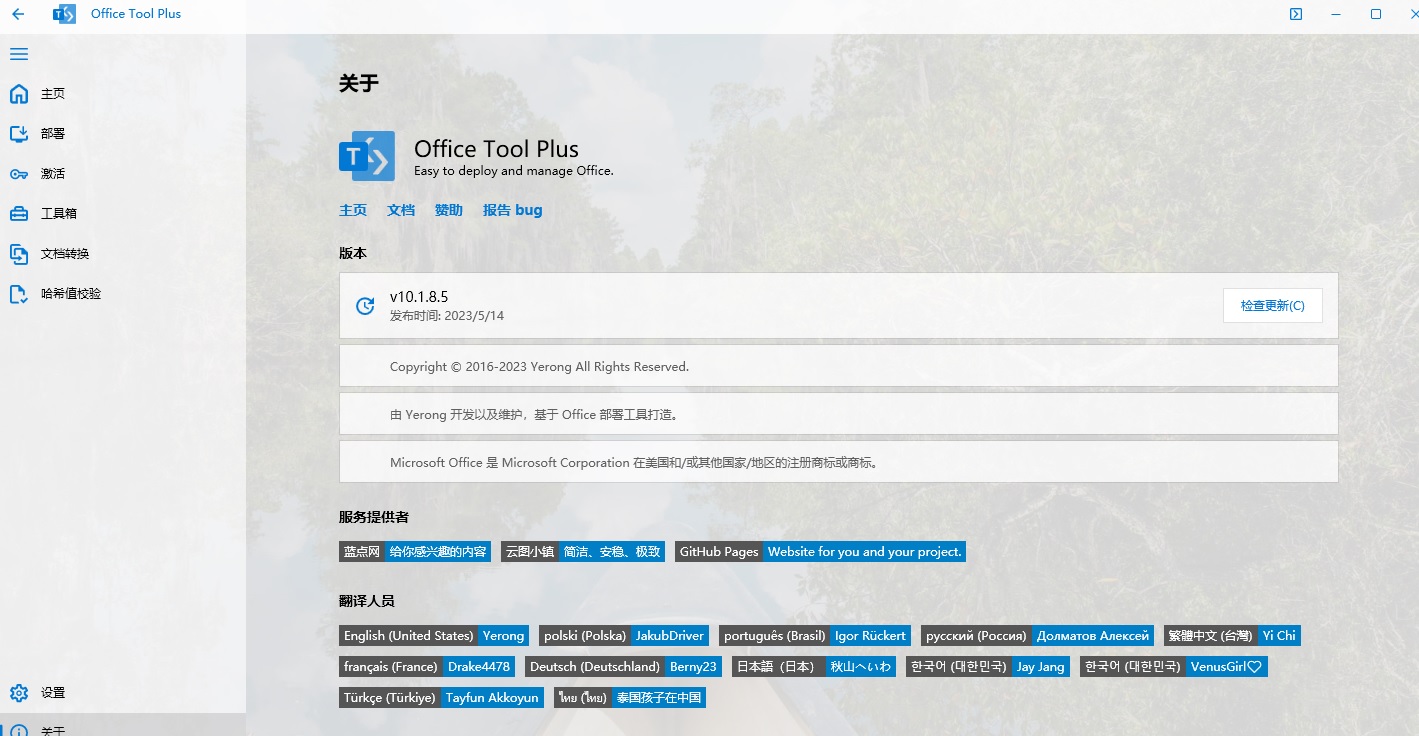The image size is (1419, 736).
Task: Click the 한국어 VenusGirl badge
Action: pyautogui.click(x=1174, y=667)
